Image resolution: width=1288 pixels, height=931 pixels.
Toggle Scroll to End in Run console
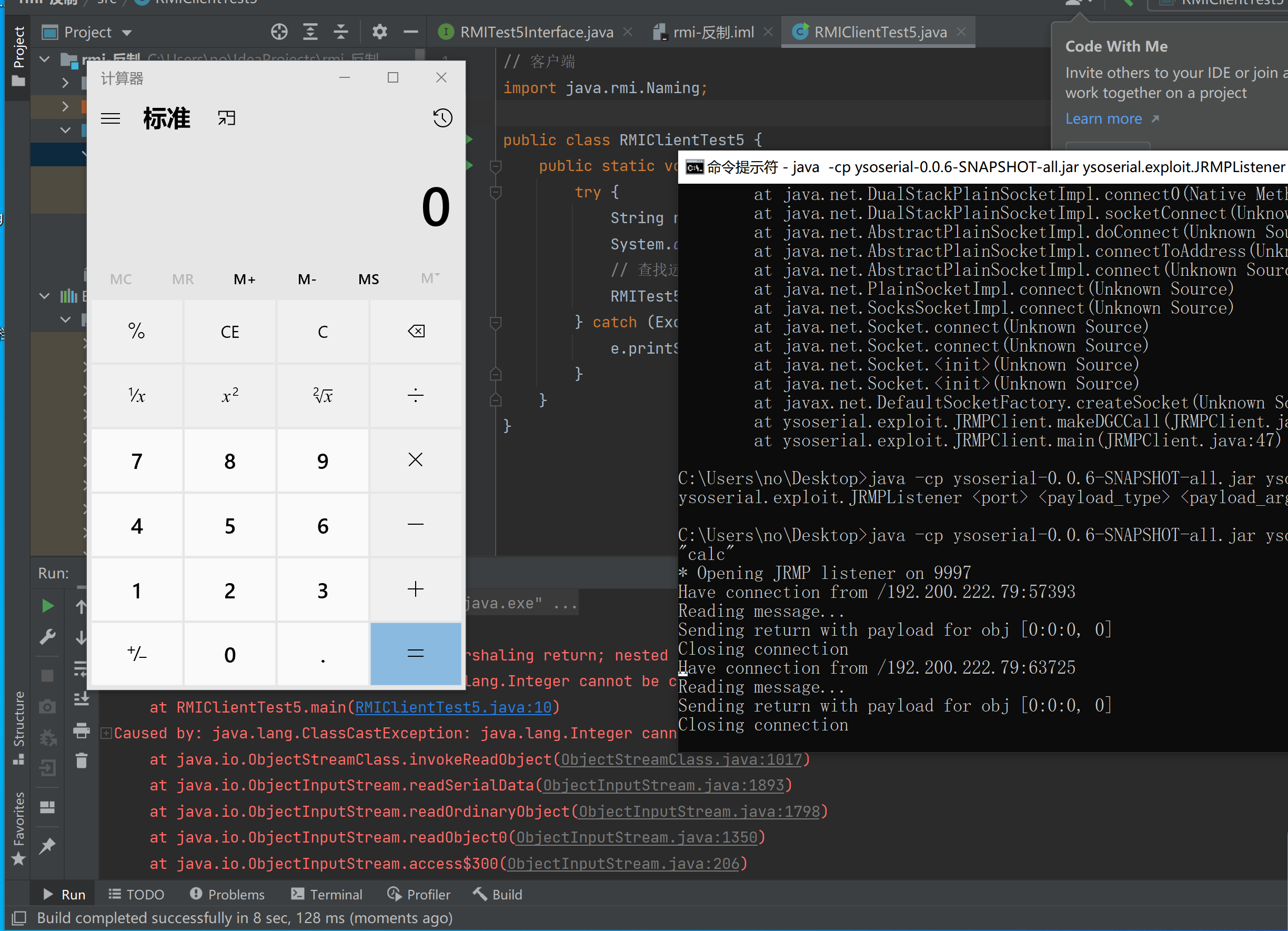pos(81,699)
